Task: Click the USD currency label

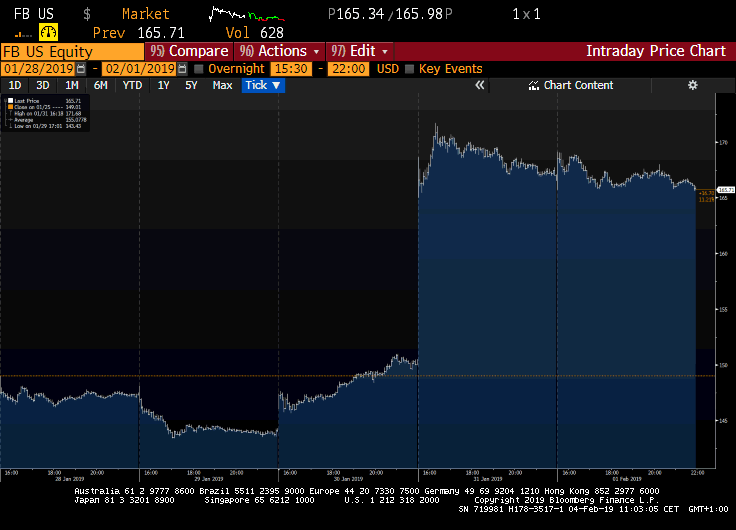Action: (388, 69)
